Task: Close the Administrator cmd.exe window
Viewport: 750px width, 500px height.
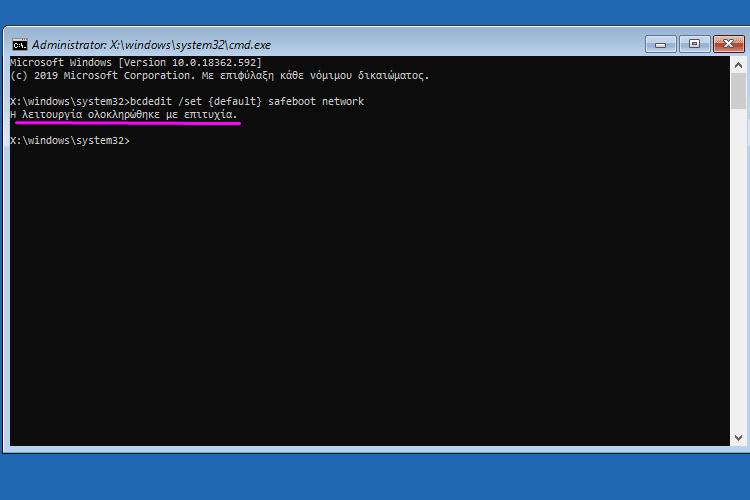Action: pyautogui.click(x=728, y=44)
